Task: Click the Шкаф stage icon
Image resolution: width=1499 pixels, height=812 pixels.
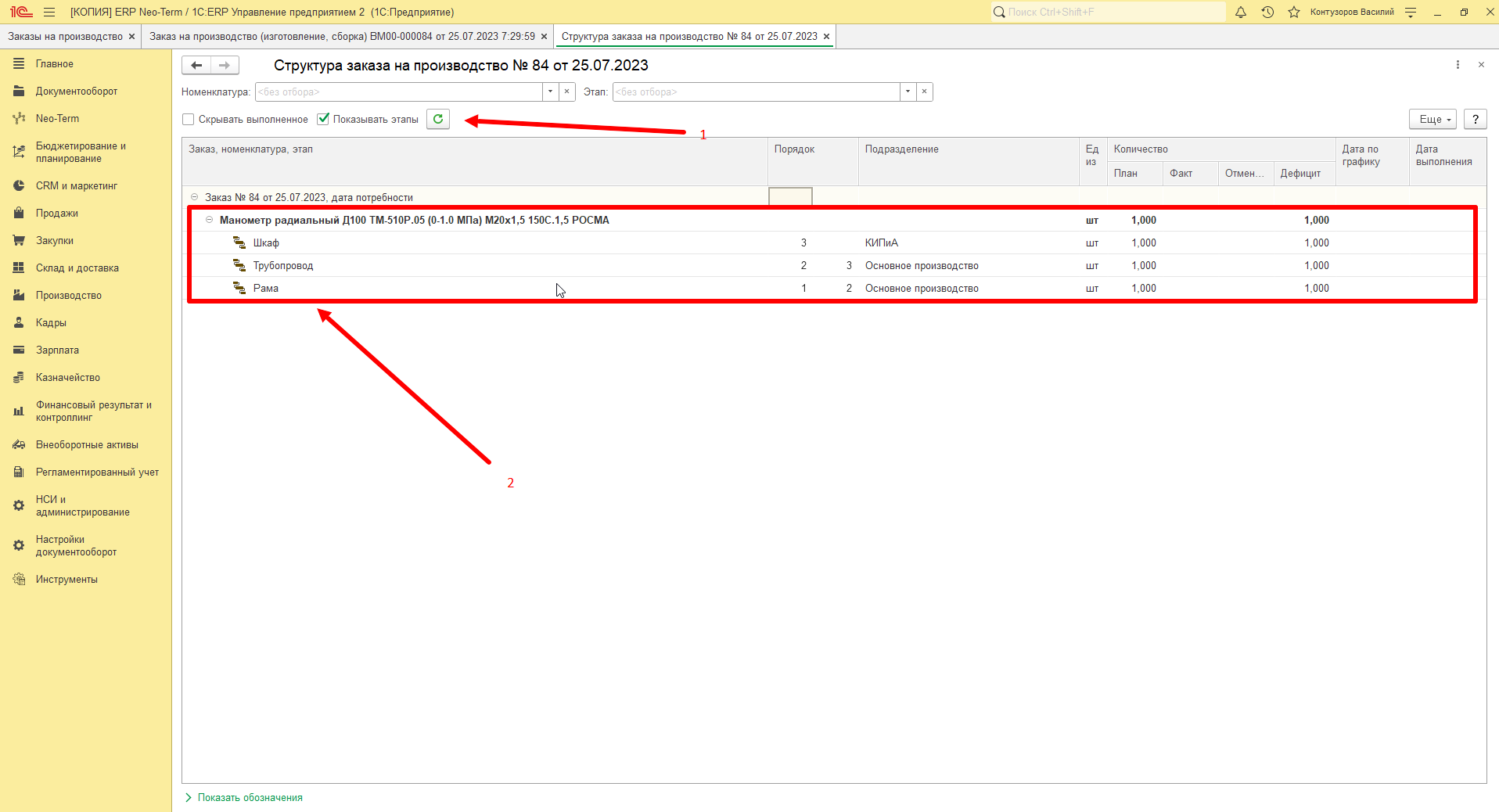Action: [x=239, y=243]
